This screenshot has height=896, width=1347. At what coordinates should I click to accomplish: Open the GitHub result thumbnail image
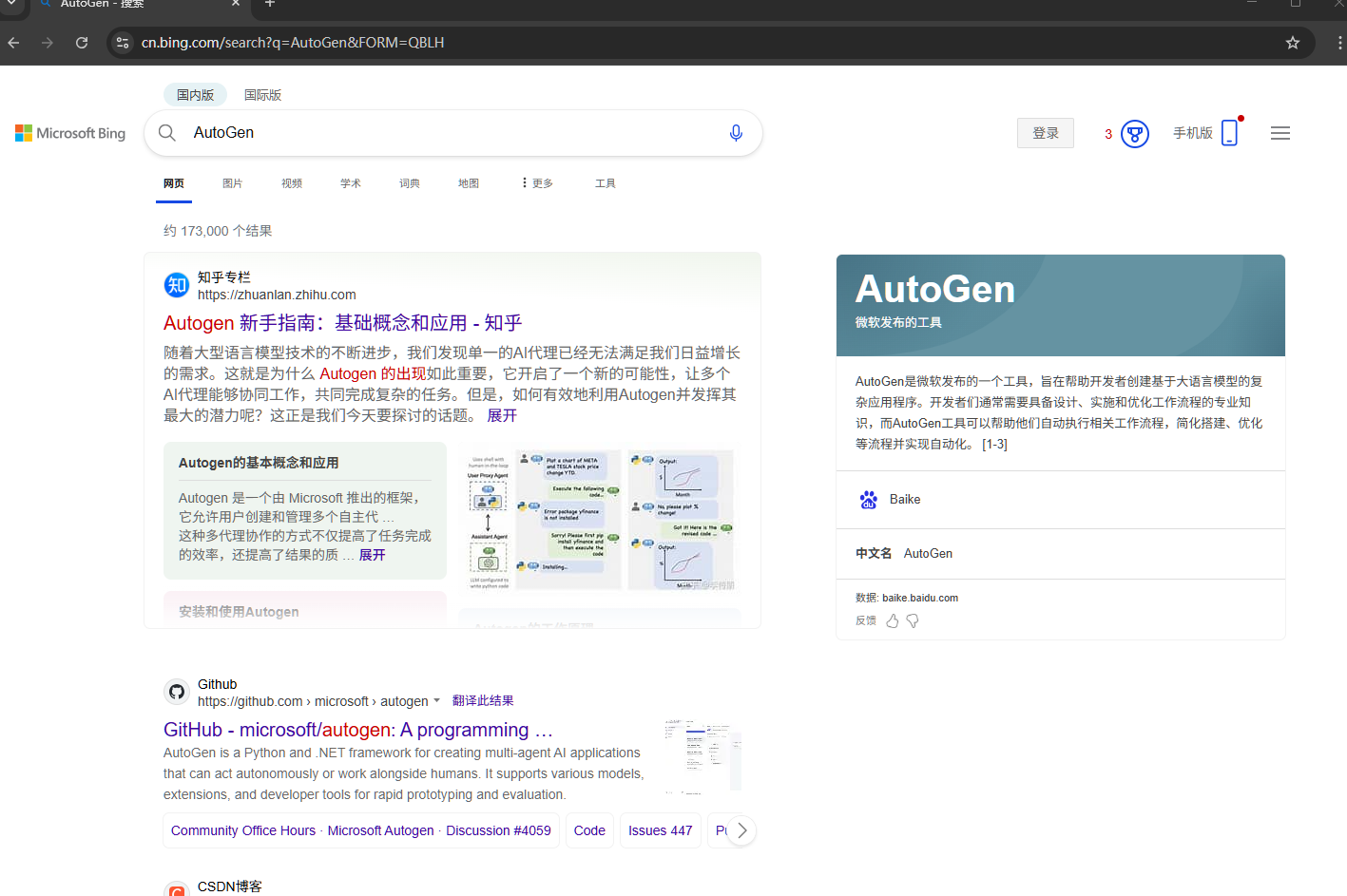click(x=702, y=756)
